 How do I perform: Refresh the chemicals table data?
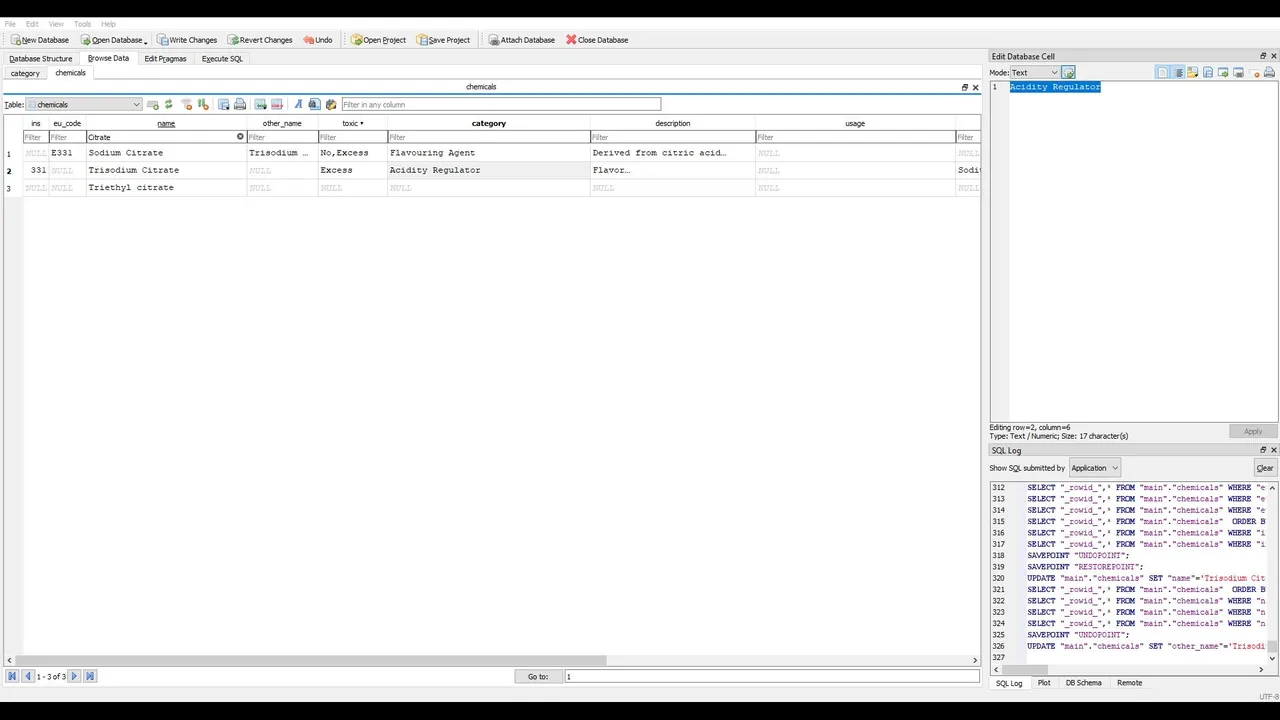[x=168, y=104]
